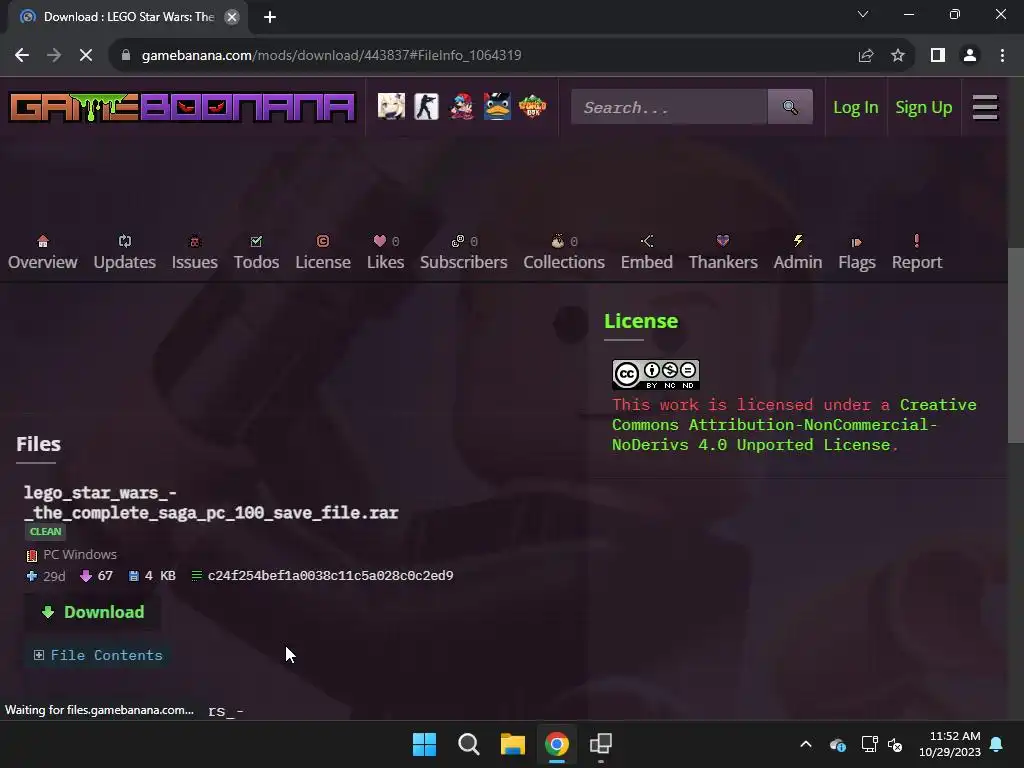The height and width of the screenshot is (768, 1024).
Task: Click the 4 KB file size
Action: 160,576
